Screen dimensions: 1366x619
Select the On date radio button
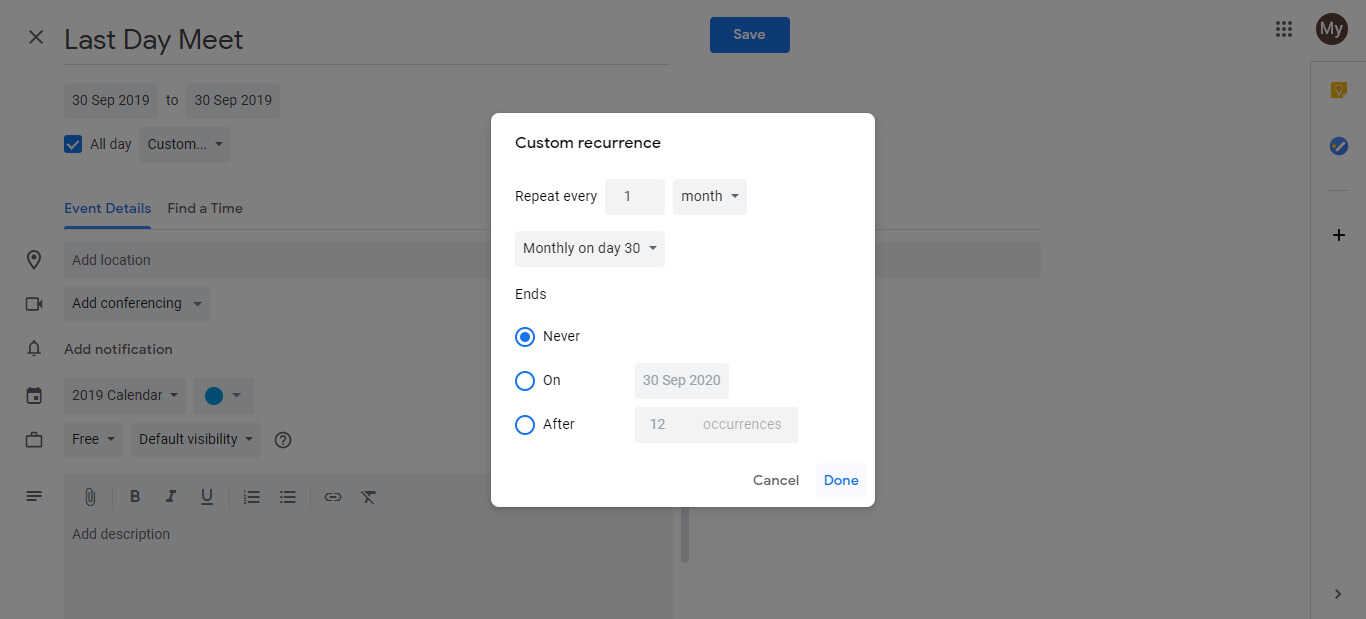525,381
